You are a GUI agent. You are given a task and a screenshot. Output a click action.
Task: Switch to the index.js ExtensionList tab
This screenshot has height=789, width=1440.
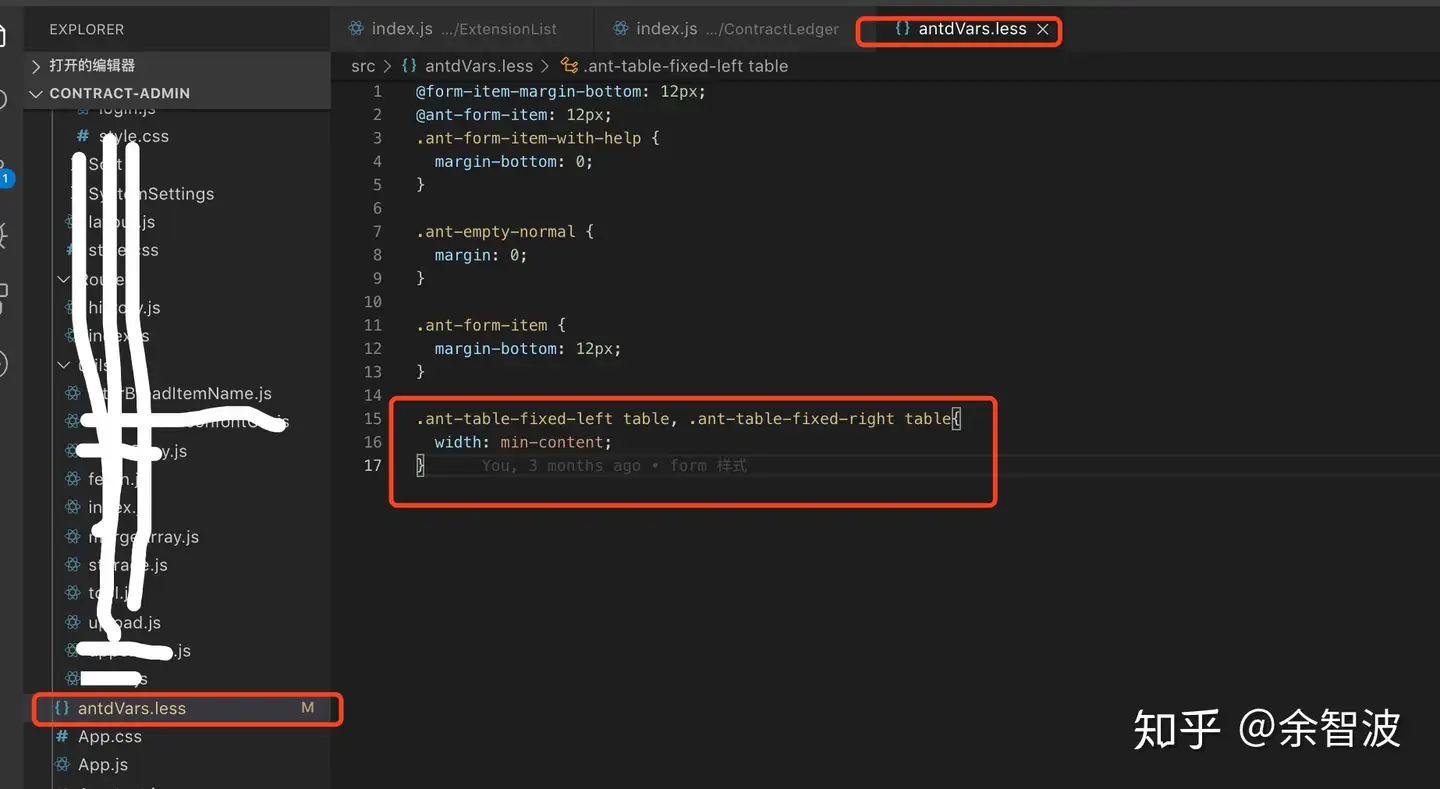click(x=452, y=29)
